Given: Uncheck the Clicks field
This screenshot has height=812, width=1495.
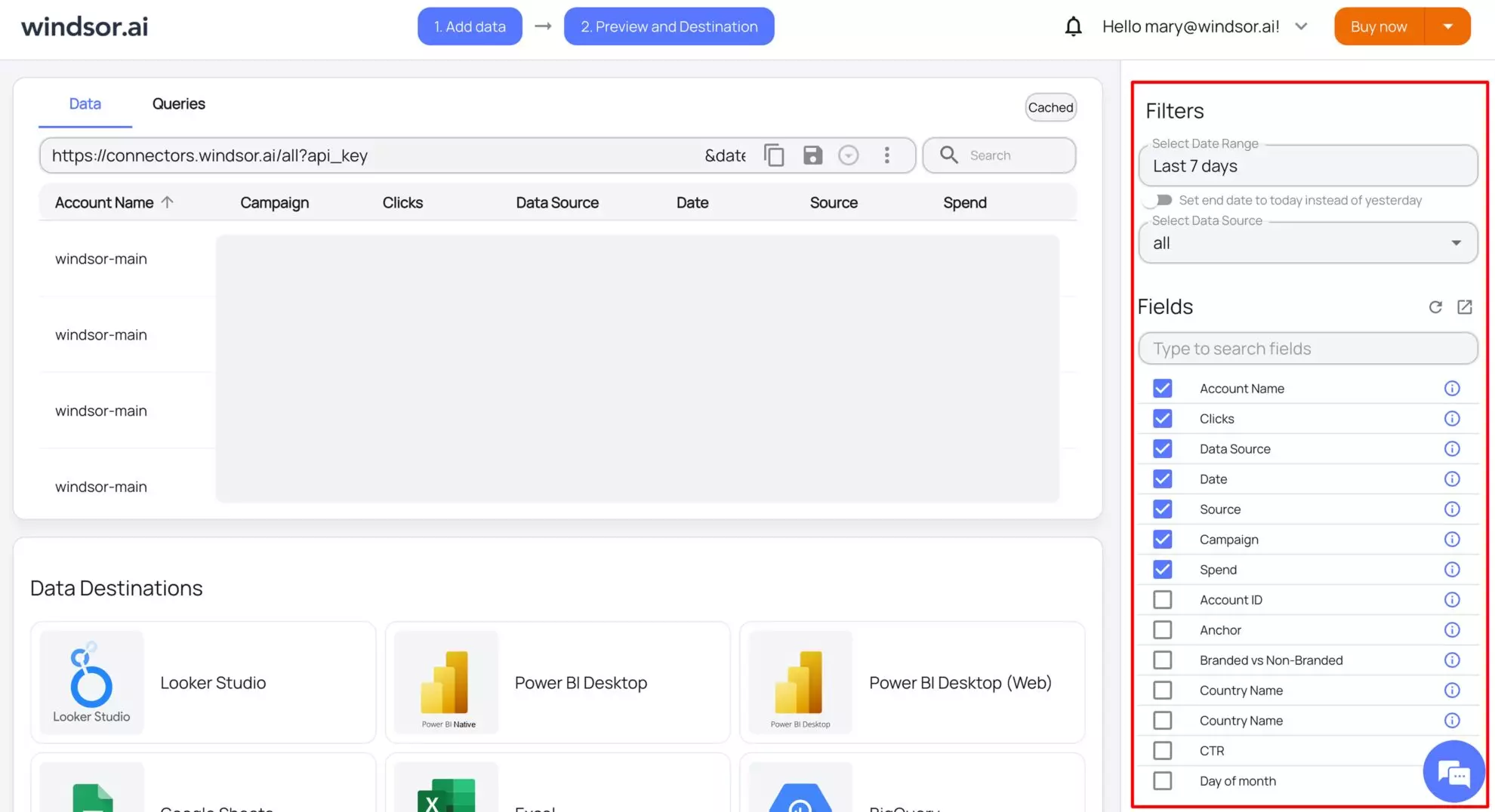Looking at the screenshot, I should (1163, 419).
